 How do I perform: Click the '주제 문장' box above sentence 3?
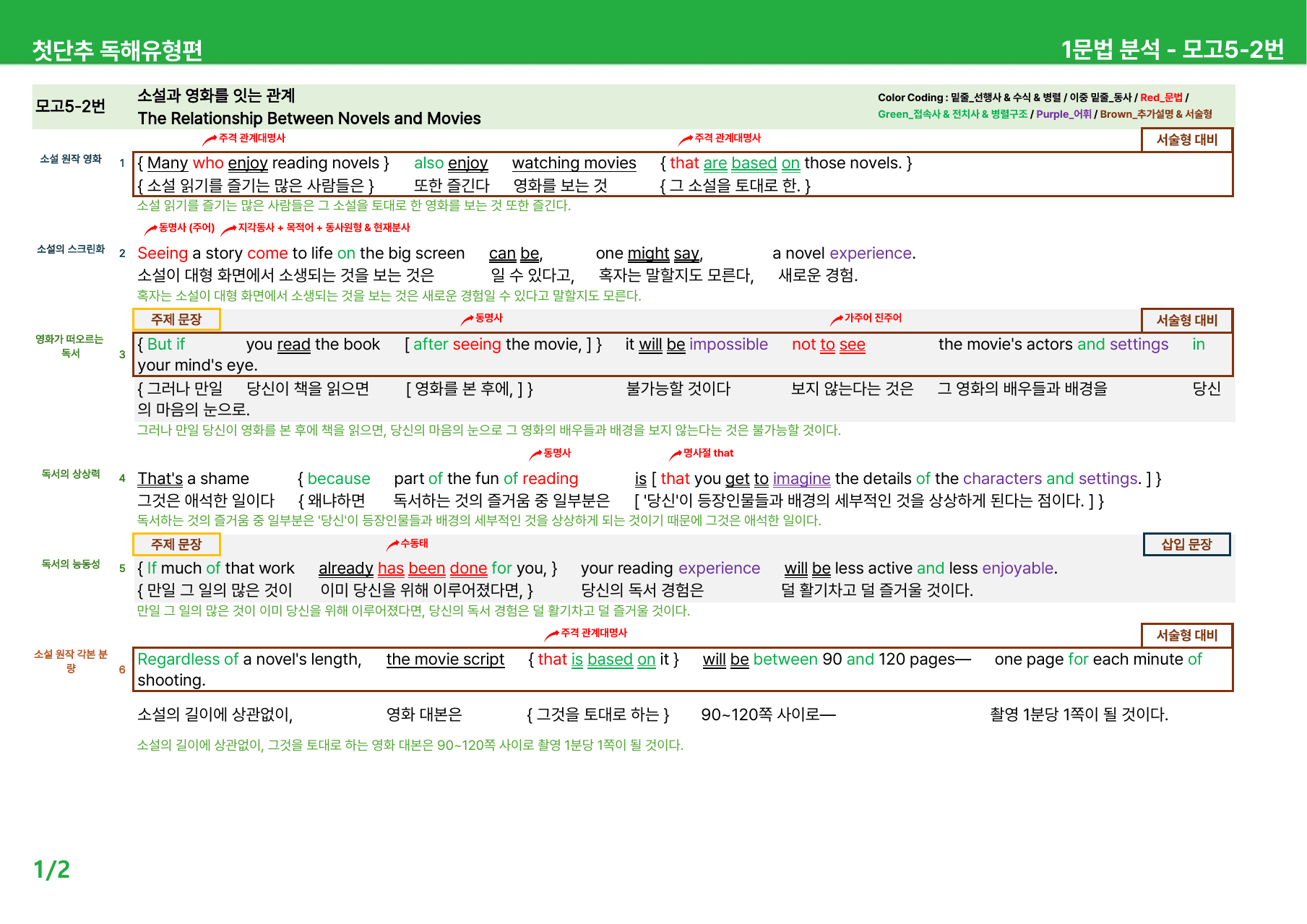(176, 319)
